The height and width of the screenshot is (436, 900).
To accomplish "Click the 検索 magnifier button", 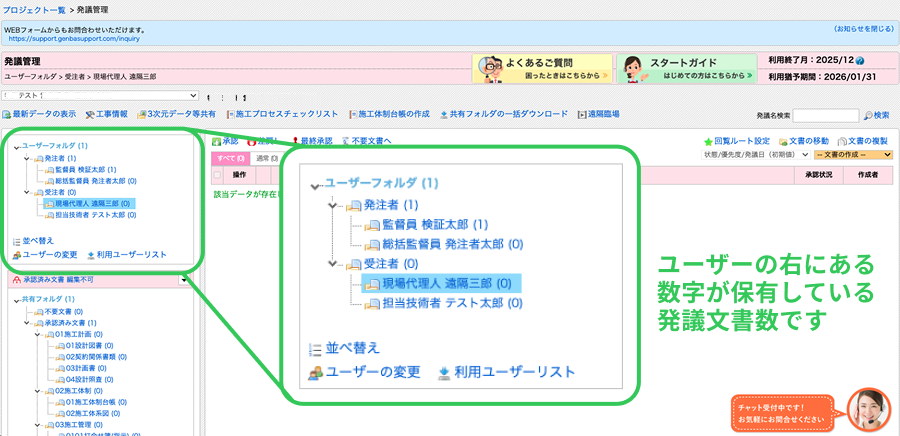I will (x=868, y=116).
